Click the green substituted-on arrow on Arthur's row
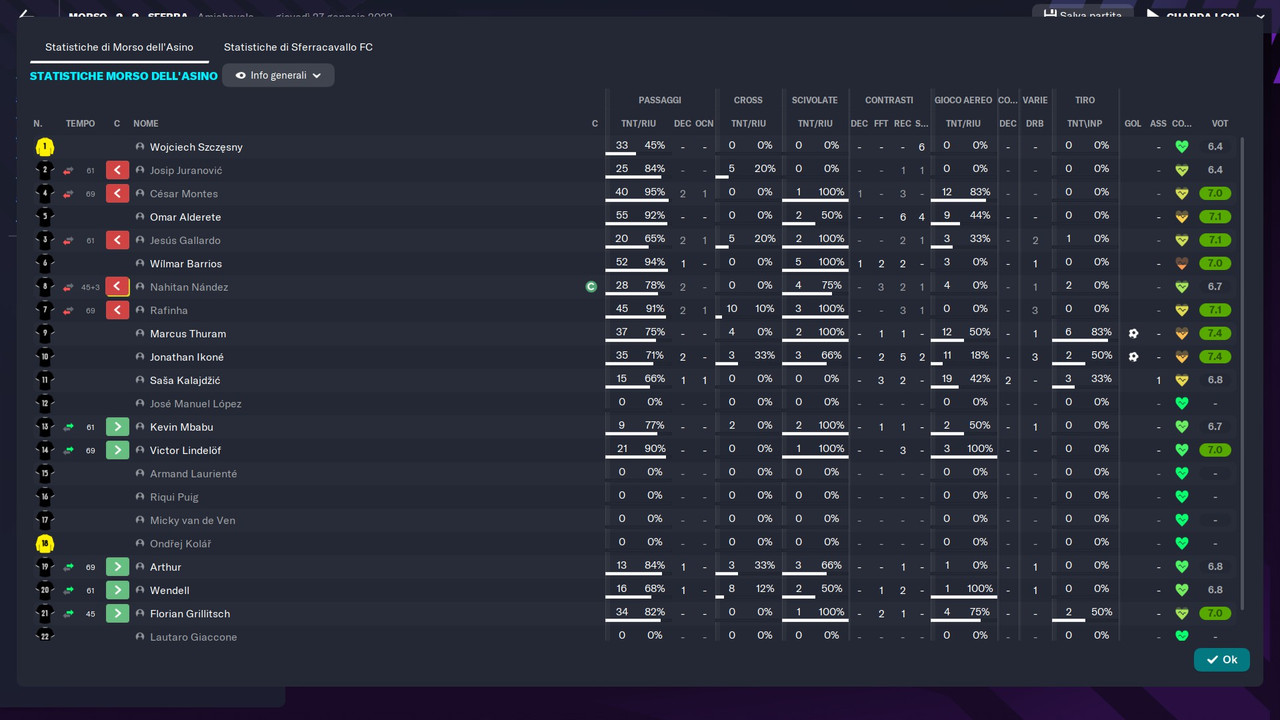The width and height of the screenshot is (1280, 720). (118, 567)
